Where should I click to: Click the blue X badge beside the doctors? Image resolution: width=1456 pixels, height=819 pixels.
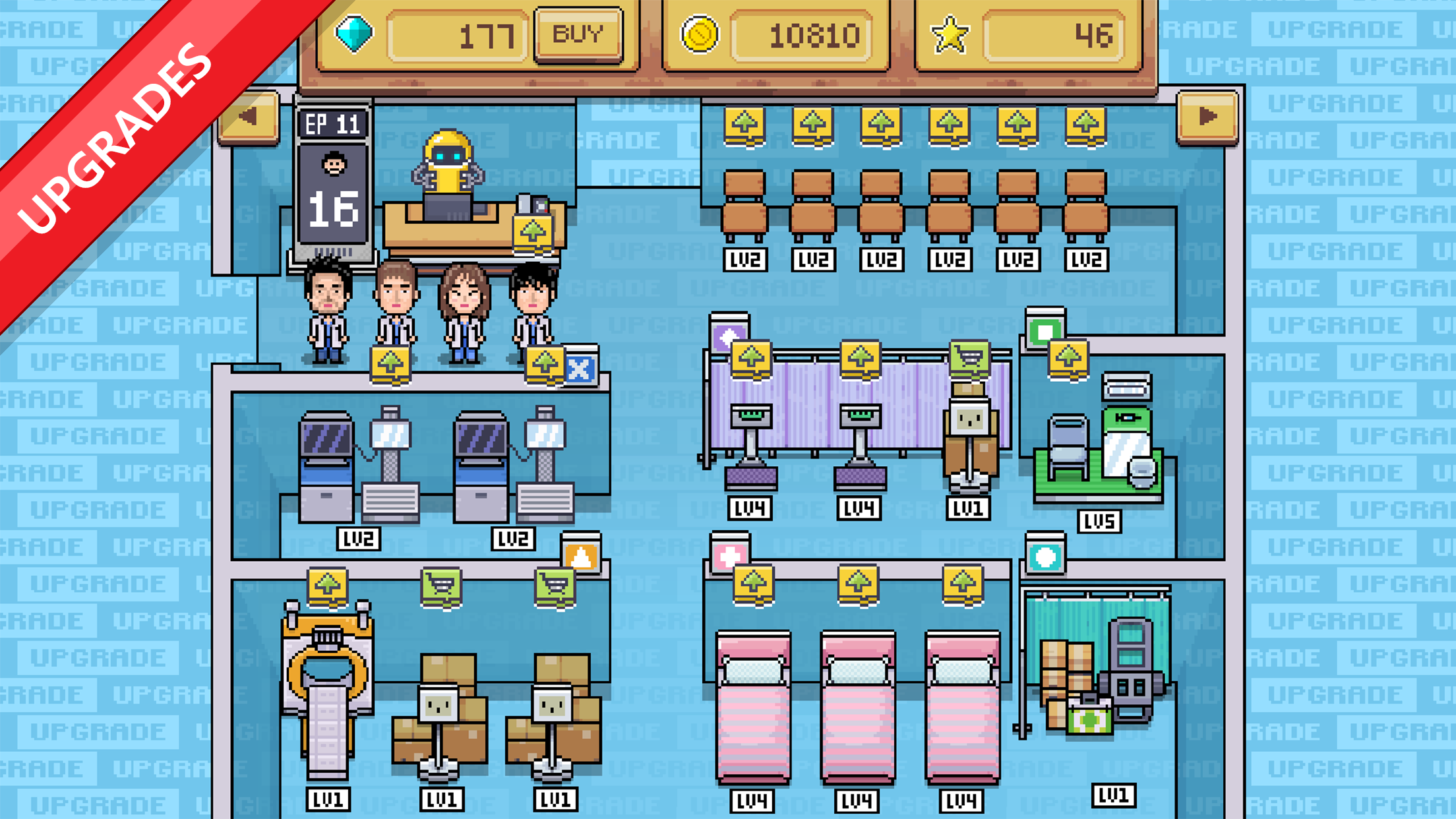point(580,368)
